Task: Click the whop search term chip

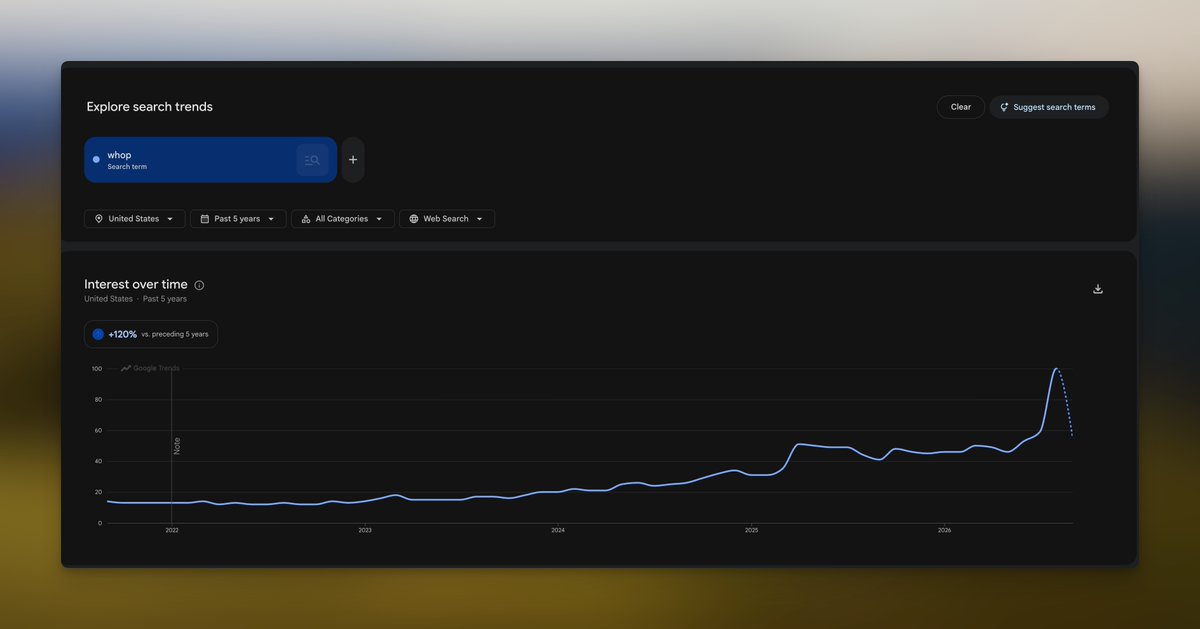Action: pos(210,160)
